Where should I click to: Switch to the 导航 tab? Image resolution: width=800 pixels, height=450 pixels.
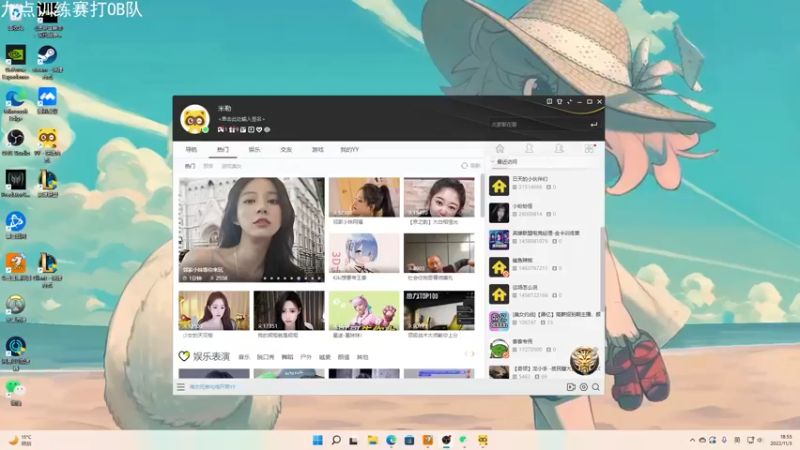tap(191, 149)
